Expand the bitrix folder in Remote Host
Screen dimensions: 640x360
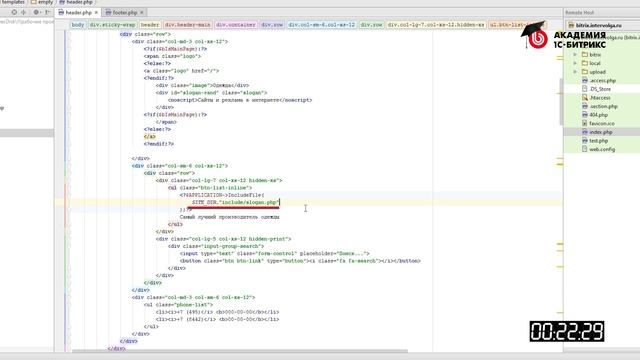coord(575,54)
